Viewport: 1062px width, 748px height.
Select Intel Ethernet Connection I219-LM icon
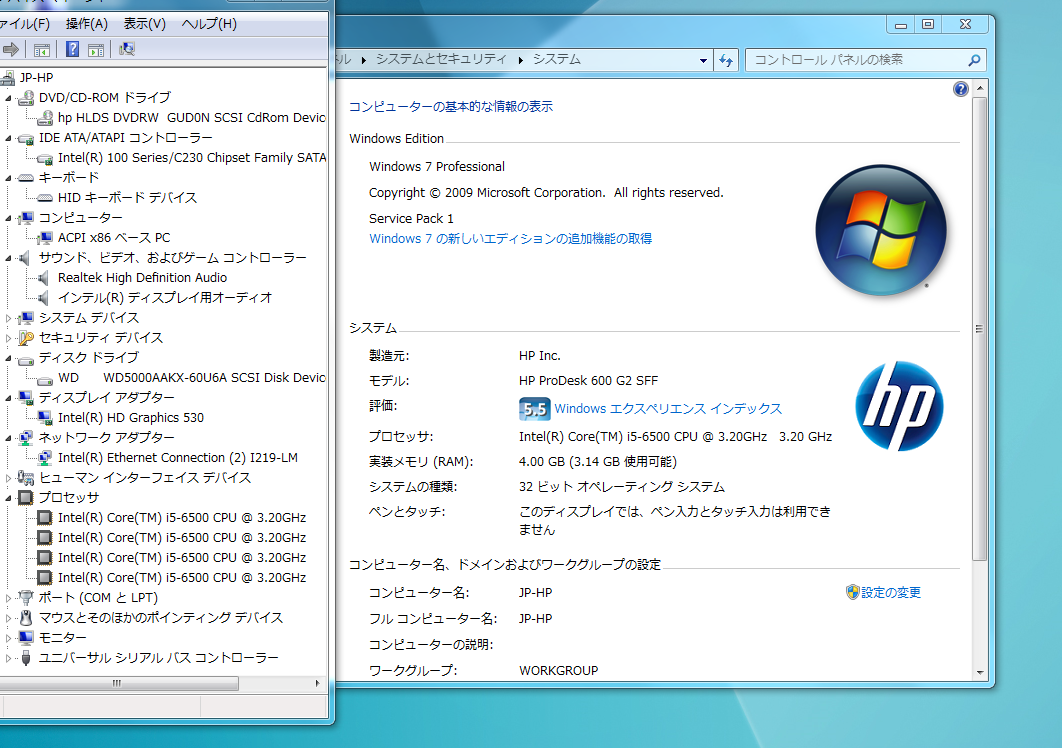[x=45, y=458]
